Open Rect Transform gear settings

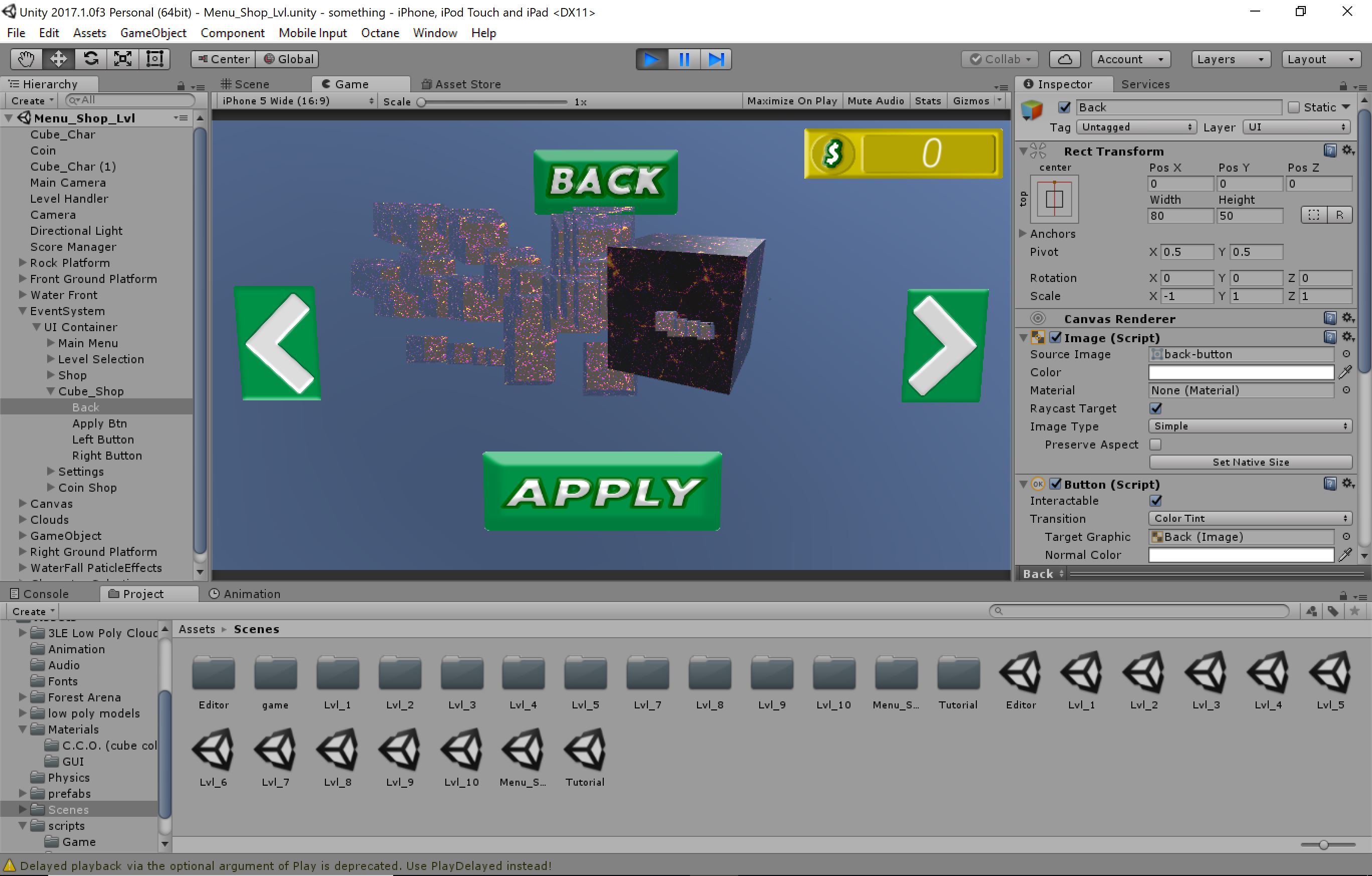[1347, 151]
